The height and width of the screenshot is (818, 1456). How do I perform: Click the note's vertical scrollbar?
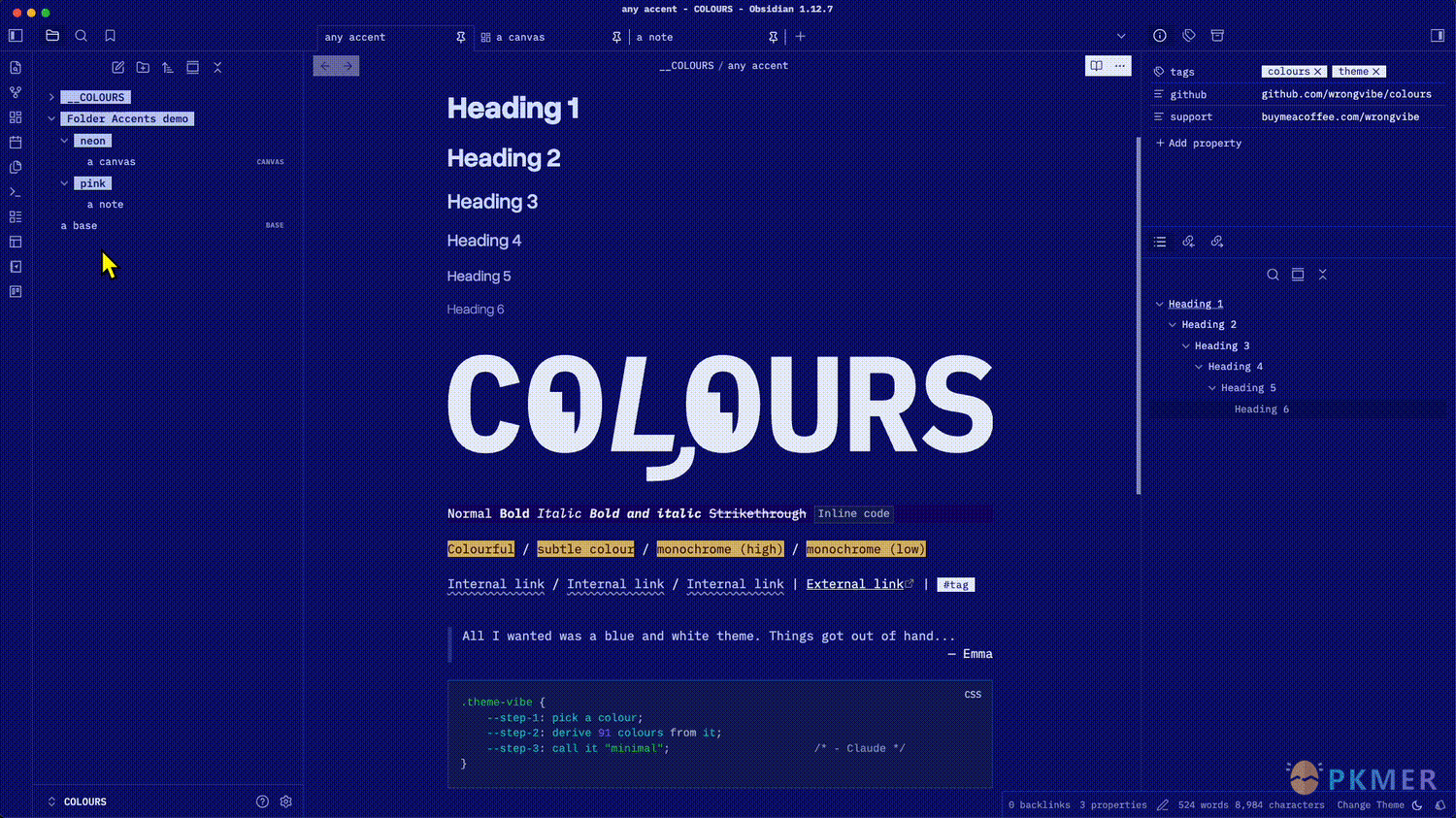coord(1139,315)
